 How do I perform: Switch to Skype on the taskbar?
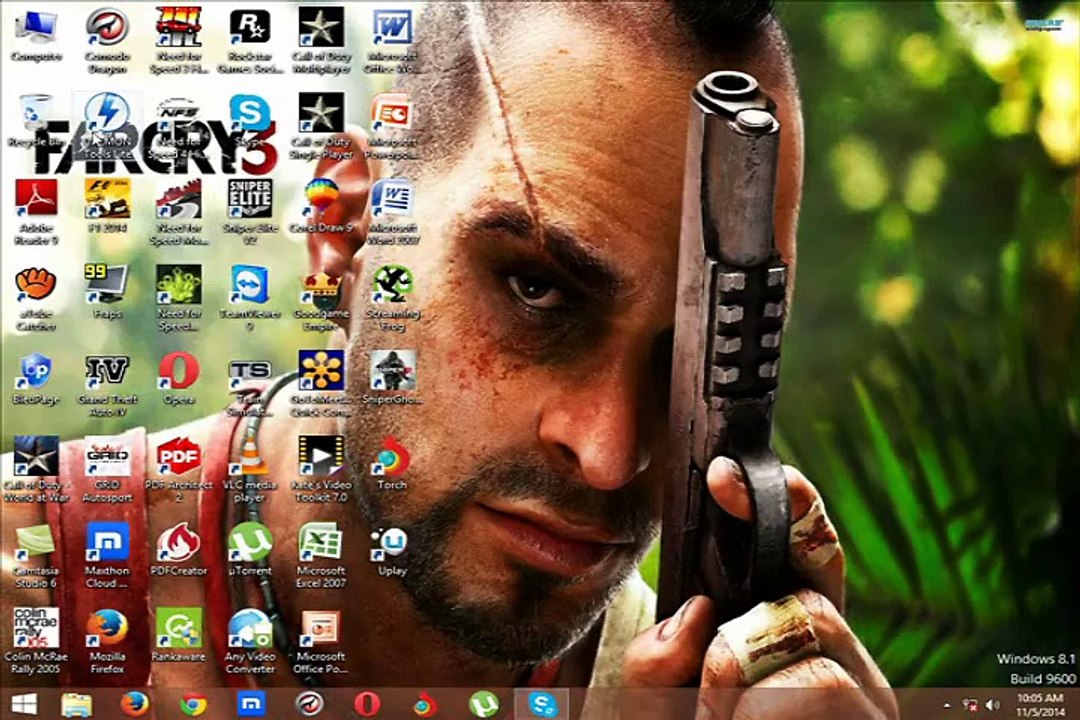tap(542, 704)
